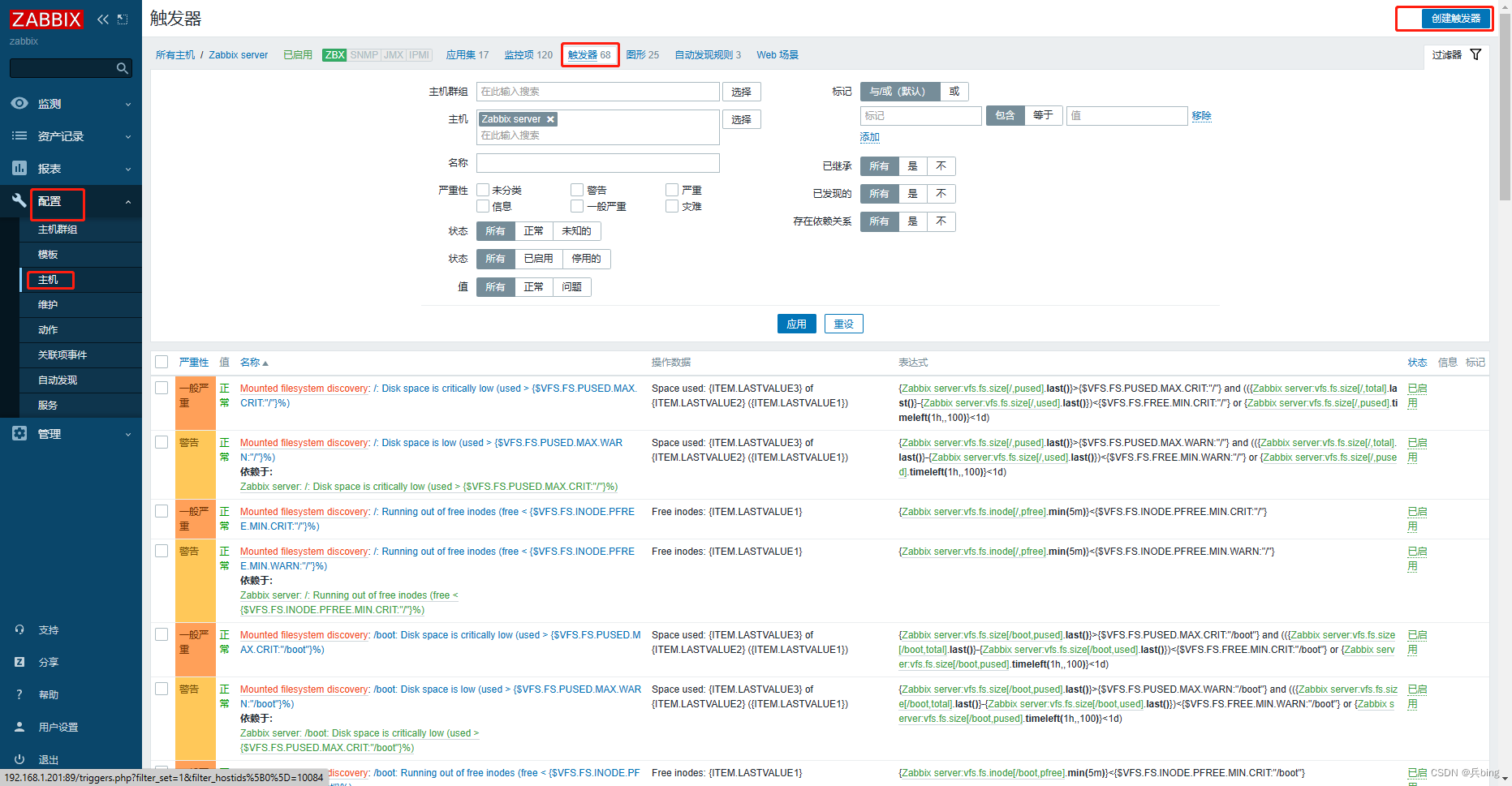This screenshot has height=786, width=1512.
Task: Click the 移除 tag link
Action: coord(1202,116)
